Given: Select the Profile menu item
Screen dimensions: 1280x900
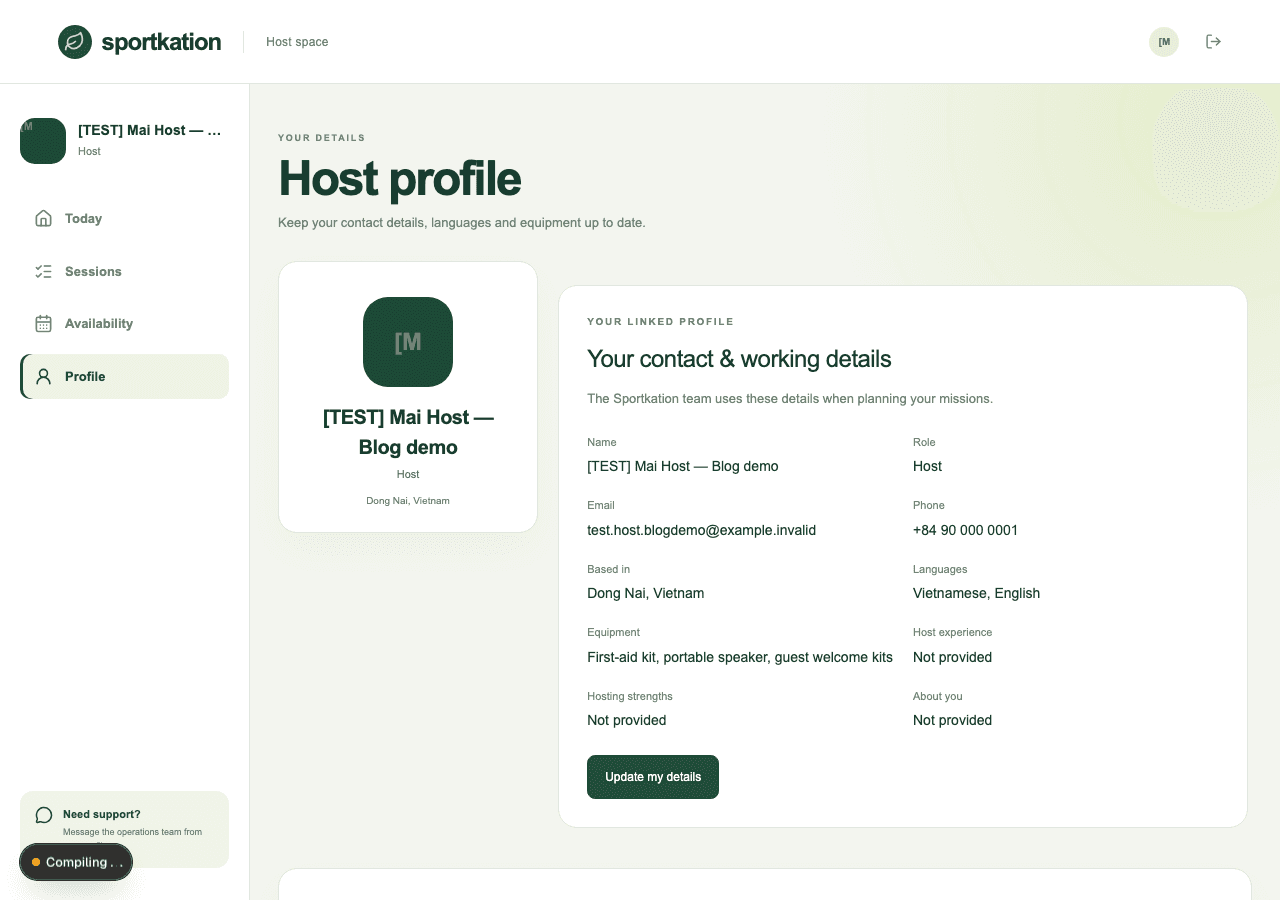Looking at the screenshot, I should click(x=124, y=377).
